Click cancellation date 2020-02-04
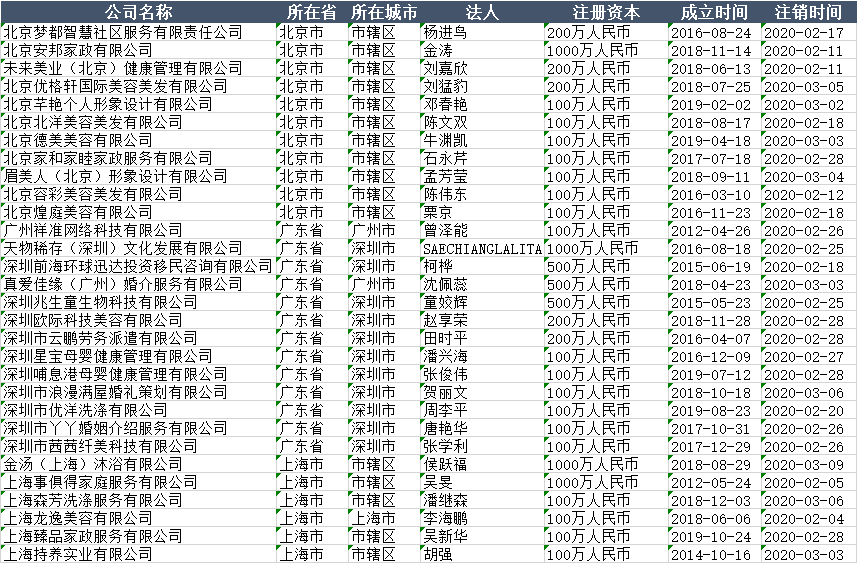The height and width of the screenshot is (563, 857). pyautogui.click(x=808, y=519)
